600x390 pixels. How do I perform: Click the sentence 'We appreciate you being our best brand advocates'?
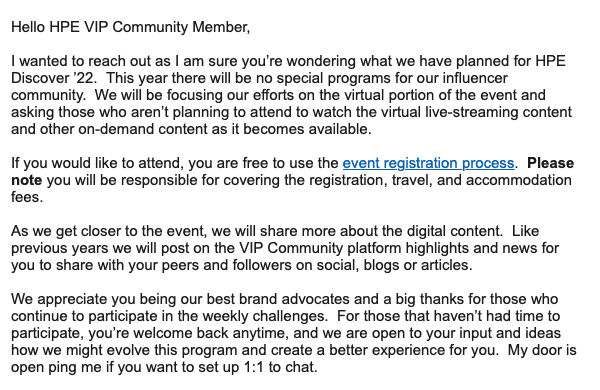(180, 299)
